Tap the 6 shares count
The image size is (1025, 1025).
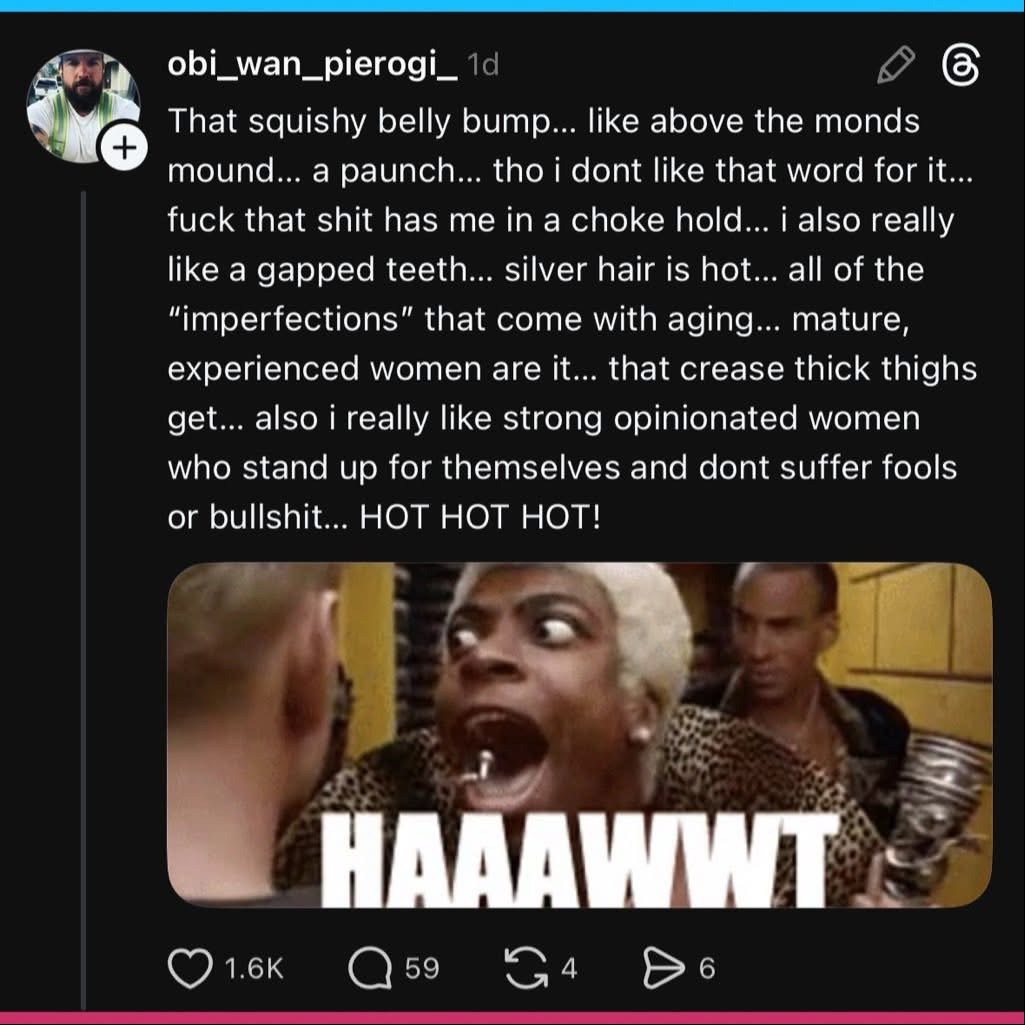tap(707, 968)
